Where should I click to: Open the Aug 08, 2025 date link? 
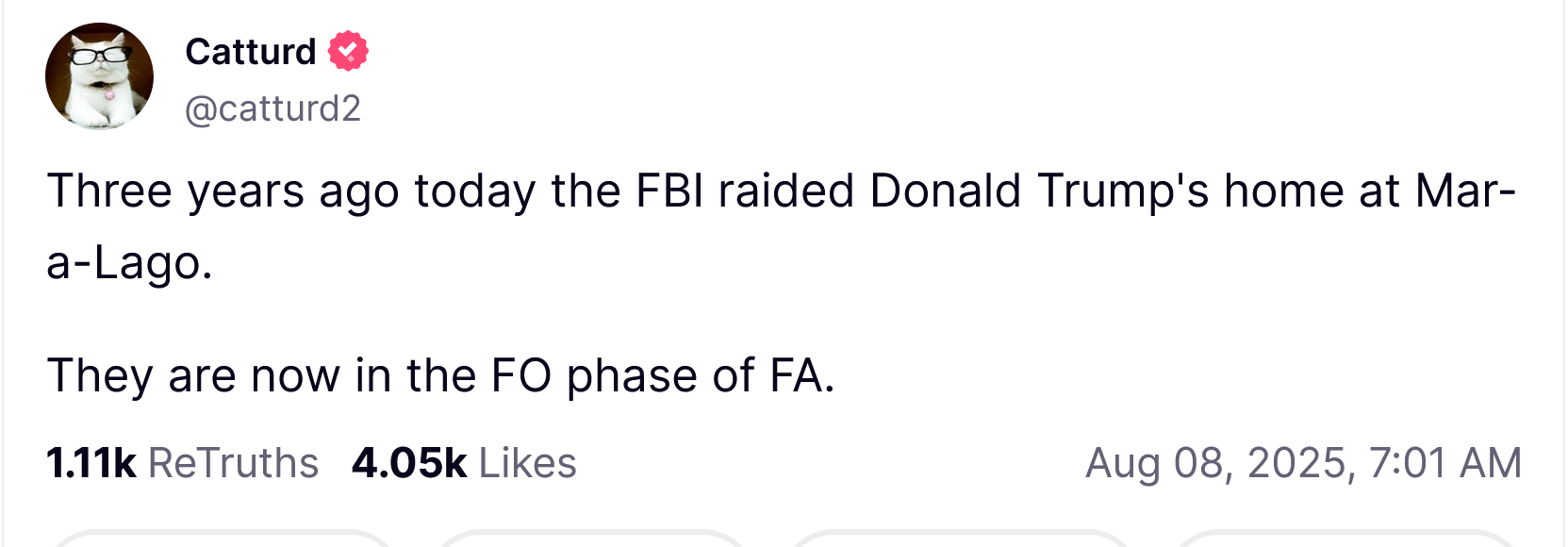(x=1219, y=463)
